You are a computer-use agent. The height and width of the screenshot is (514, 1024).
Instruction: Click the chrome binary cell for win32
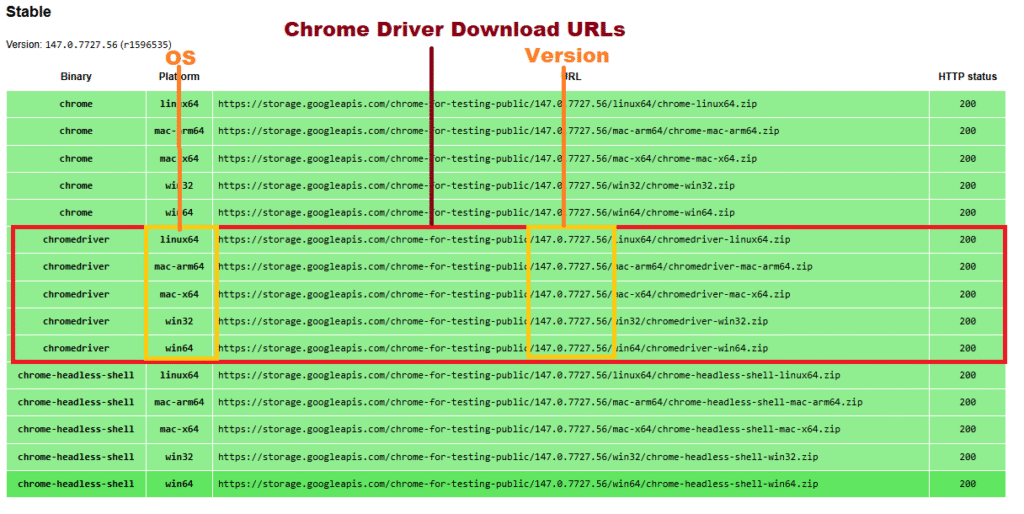click(x=76, y=185)
